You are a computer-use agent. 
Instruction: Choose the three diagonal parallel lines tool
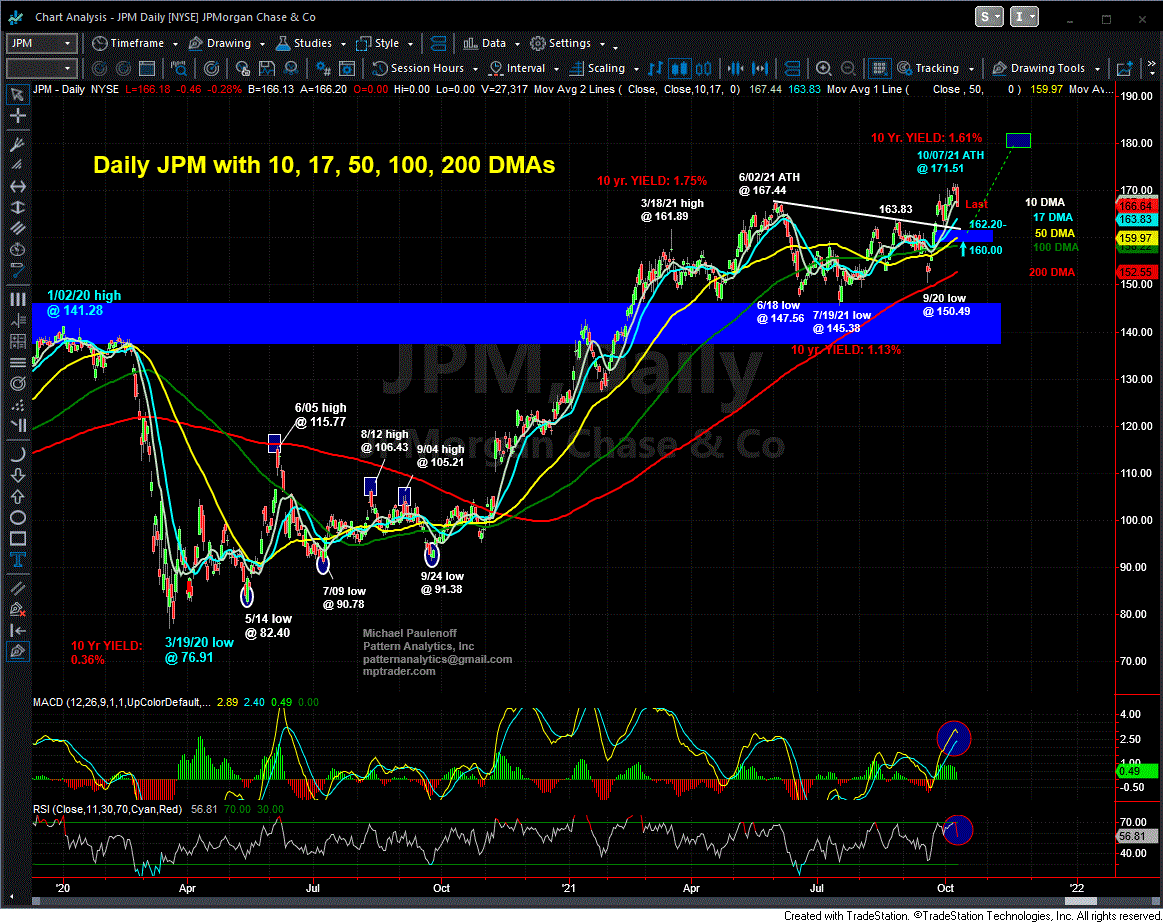[17, 228]
